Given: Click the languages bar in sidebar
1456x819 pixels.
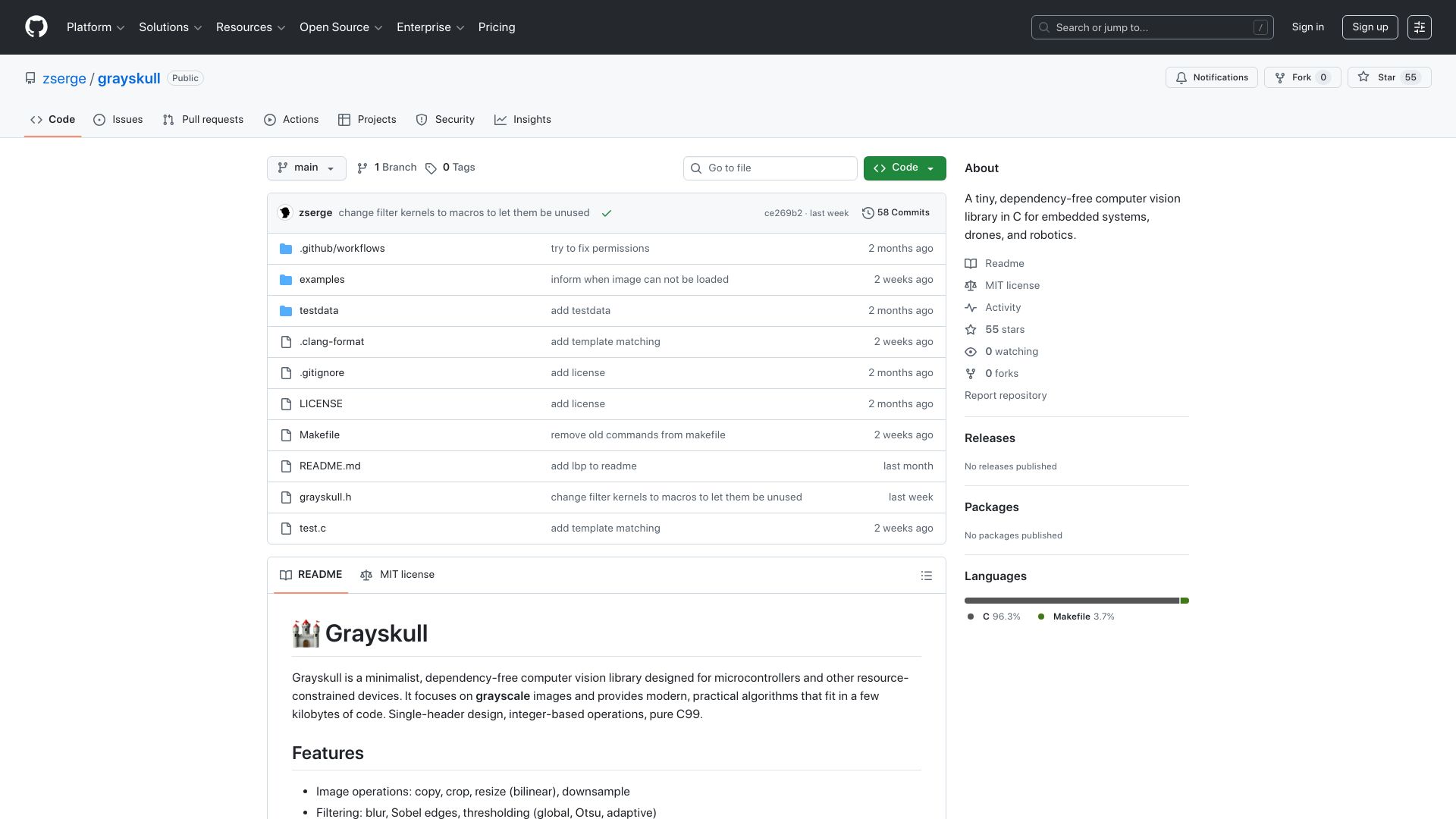Looking at the screenshot, I should pos(1077,601).
